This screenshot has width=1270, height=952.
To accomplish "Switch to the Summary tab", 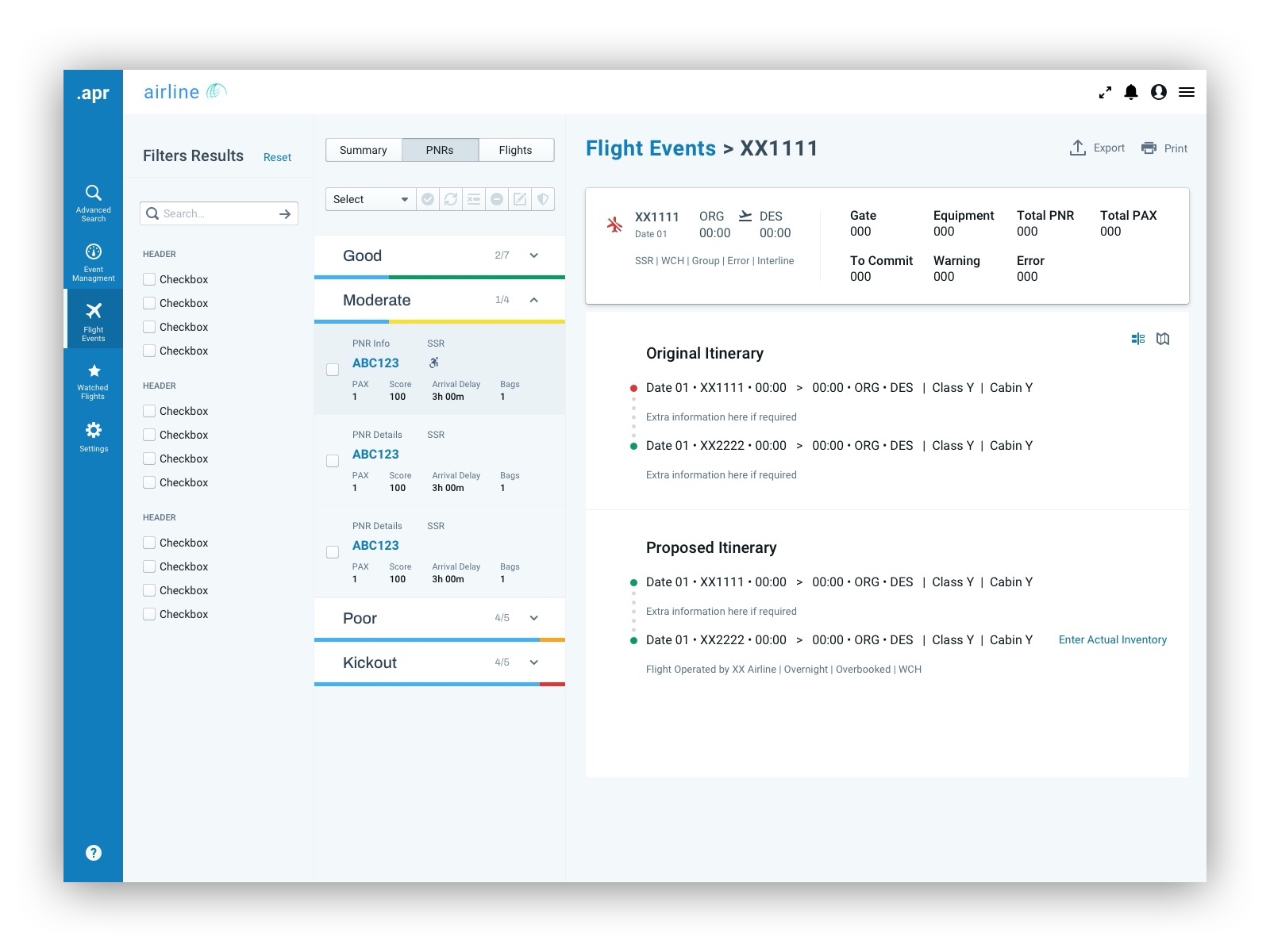I will 363,149.
